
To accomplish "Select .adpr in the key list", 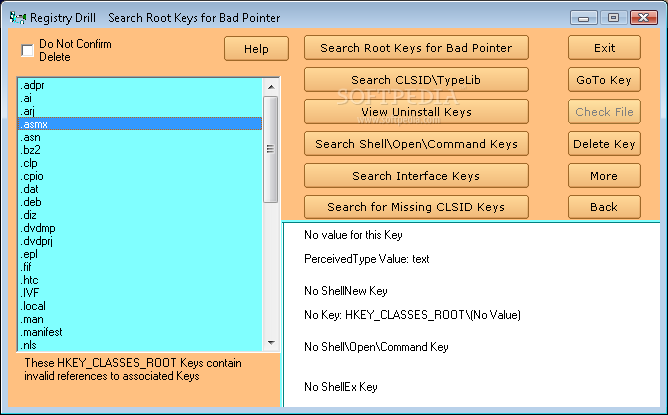I will point(140,85).
